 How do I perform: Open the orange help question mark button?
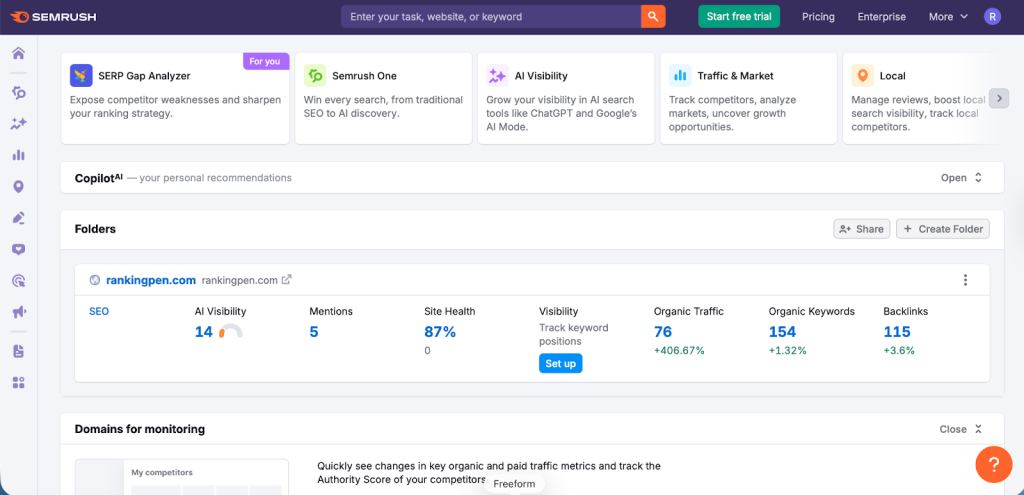pos(994,465)
